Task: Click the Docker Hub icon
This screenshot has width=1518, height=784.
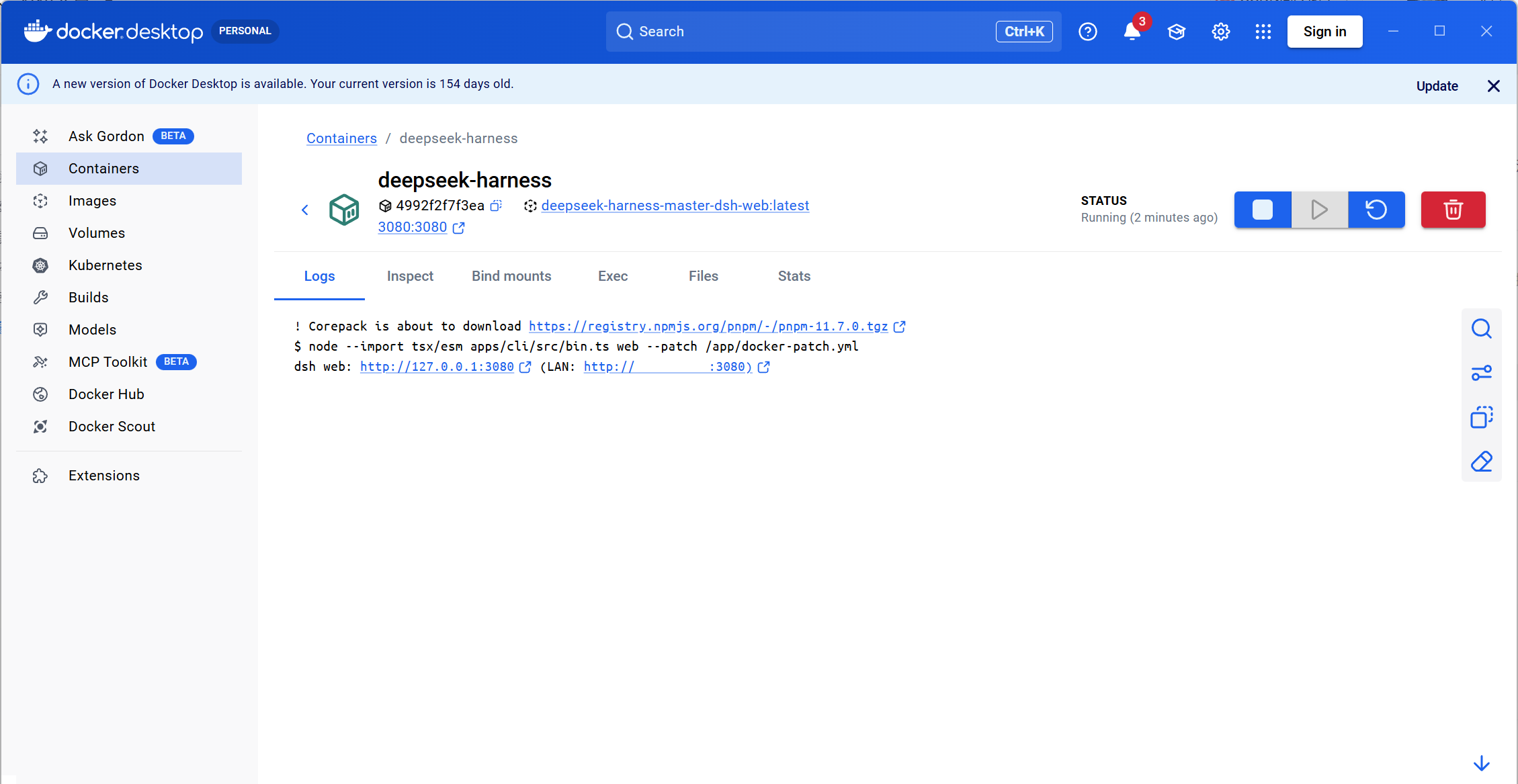Action: [x=40, y=394]
